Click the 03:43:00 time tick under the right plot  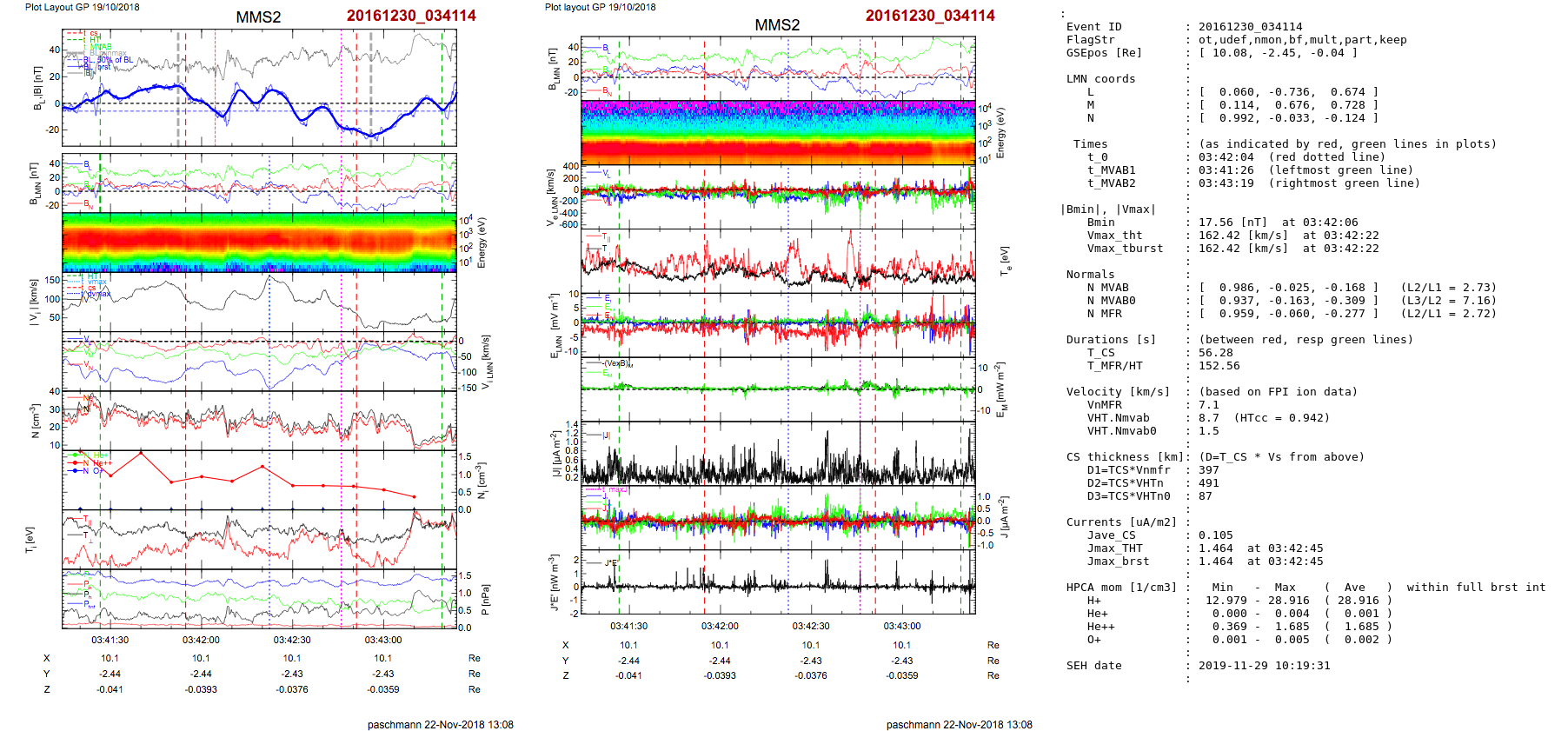tap(902, 626)
